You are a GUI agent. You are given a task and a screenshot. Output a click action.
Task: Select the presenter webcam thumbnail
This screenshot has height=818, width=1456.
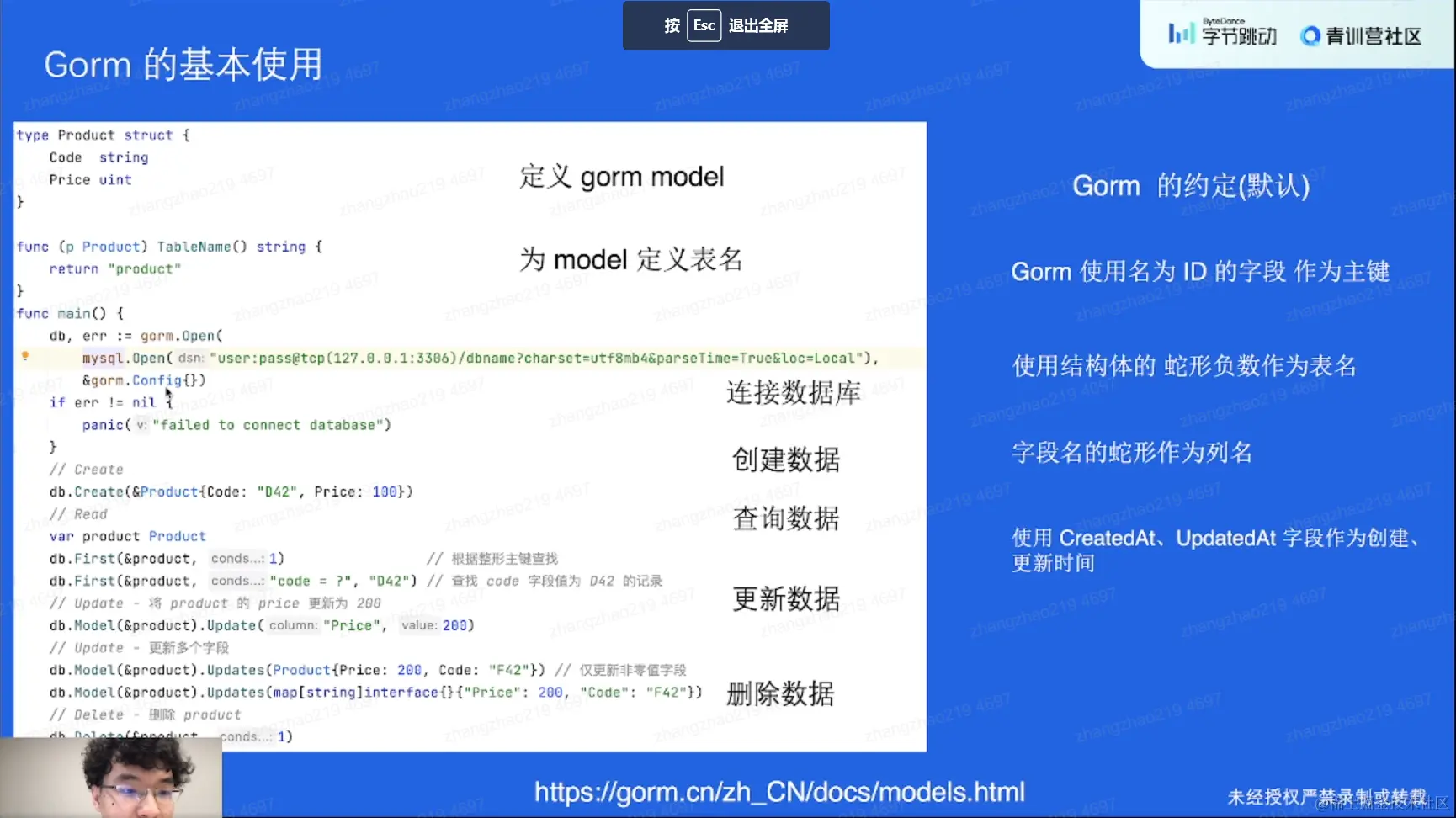111,778
